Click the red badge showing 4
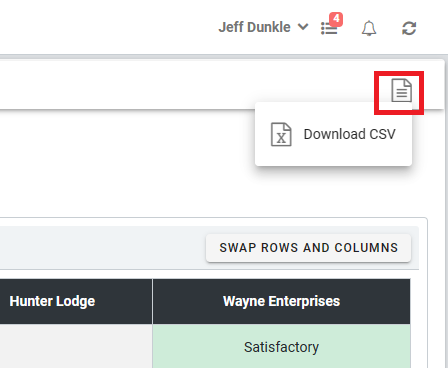Image resolution: width=448 pixels, height=368 pixels. [x=336, y=19]
